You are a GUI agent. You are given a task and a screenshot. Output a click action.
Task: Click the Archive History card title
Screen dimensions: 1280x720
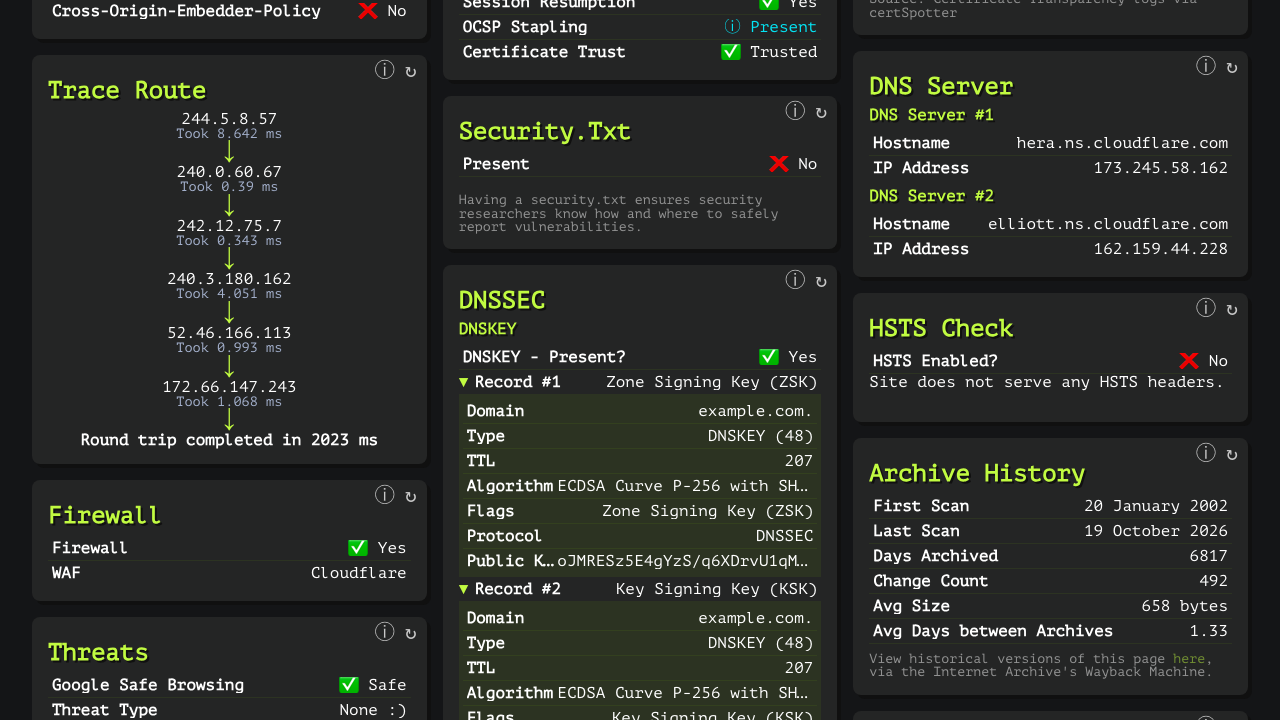(976, 473)
